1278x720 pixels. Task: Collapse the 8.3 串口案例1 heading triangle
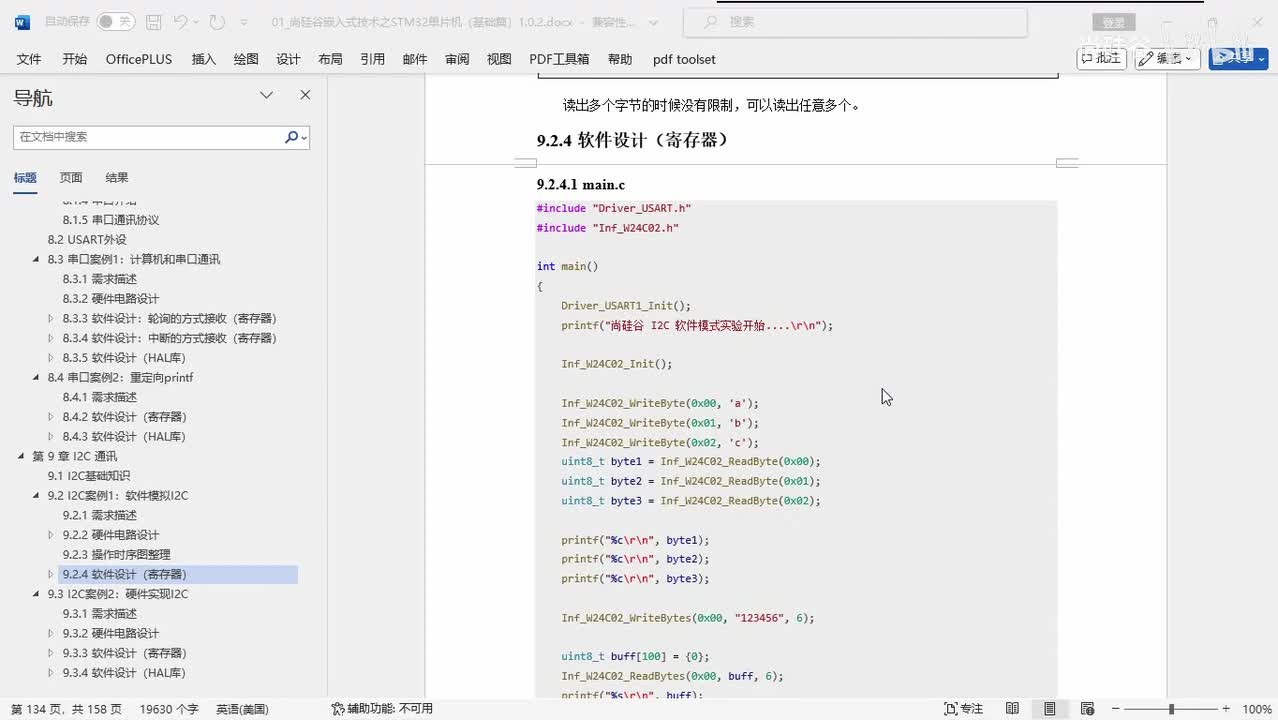37,259
